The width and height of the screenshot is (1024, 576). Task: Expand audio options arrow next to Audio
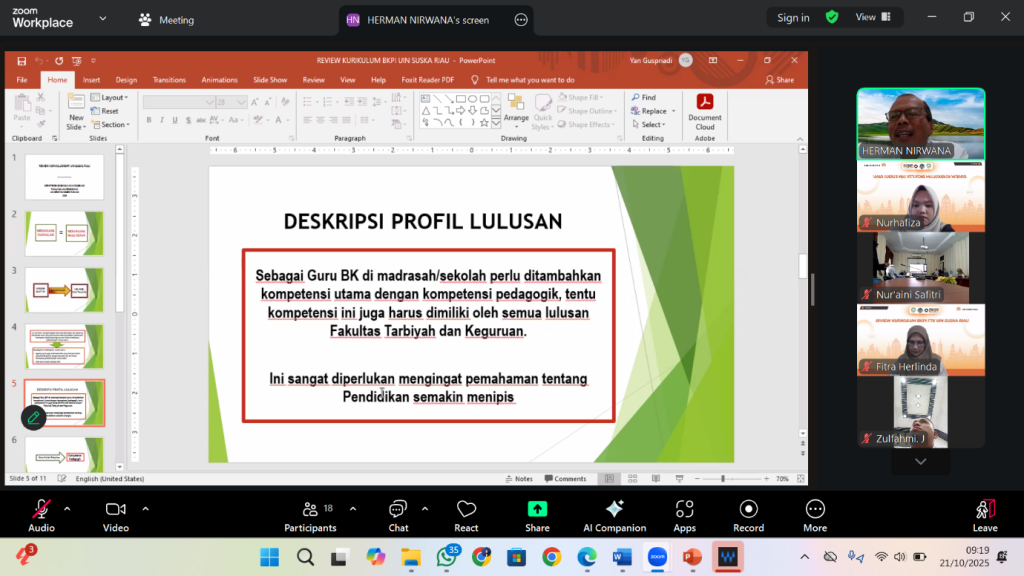pos(67,508)
